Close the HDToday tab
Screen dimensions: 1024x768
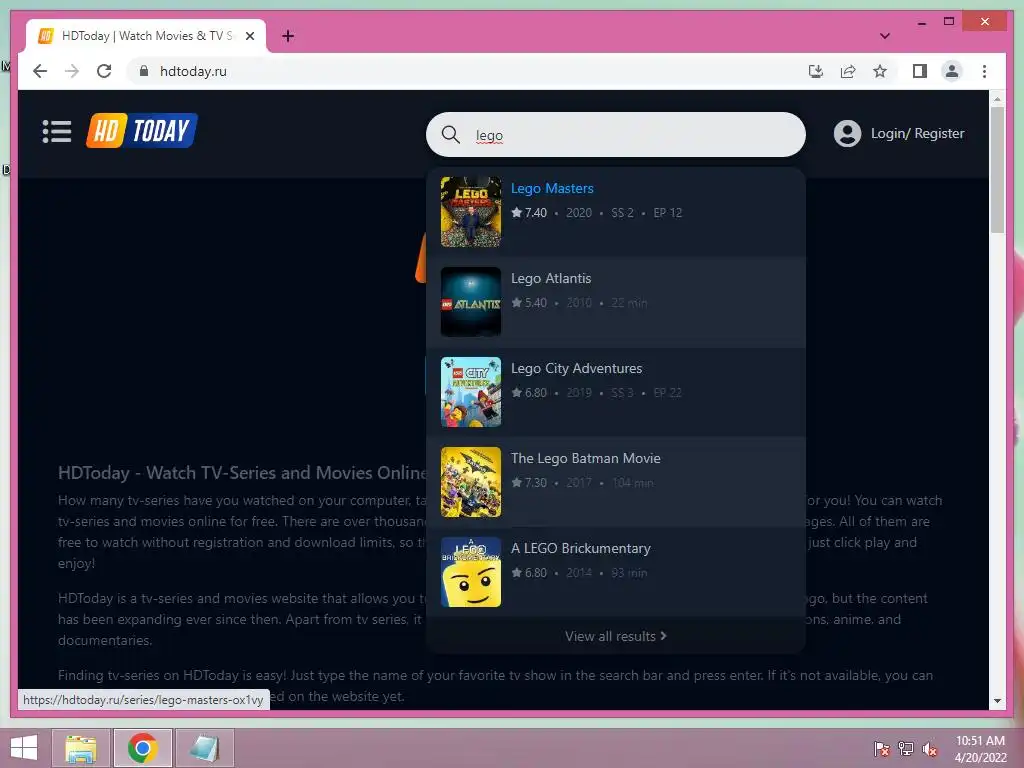[249, 36]
